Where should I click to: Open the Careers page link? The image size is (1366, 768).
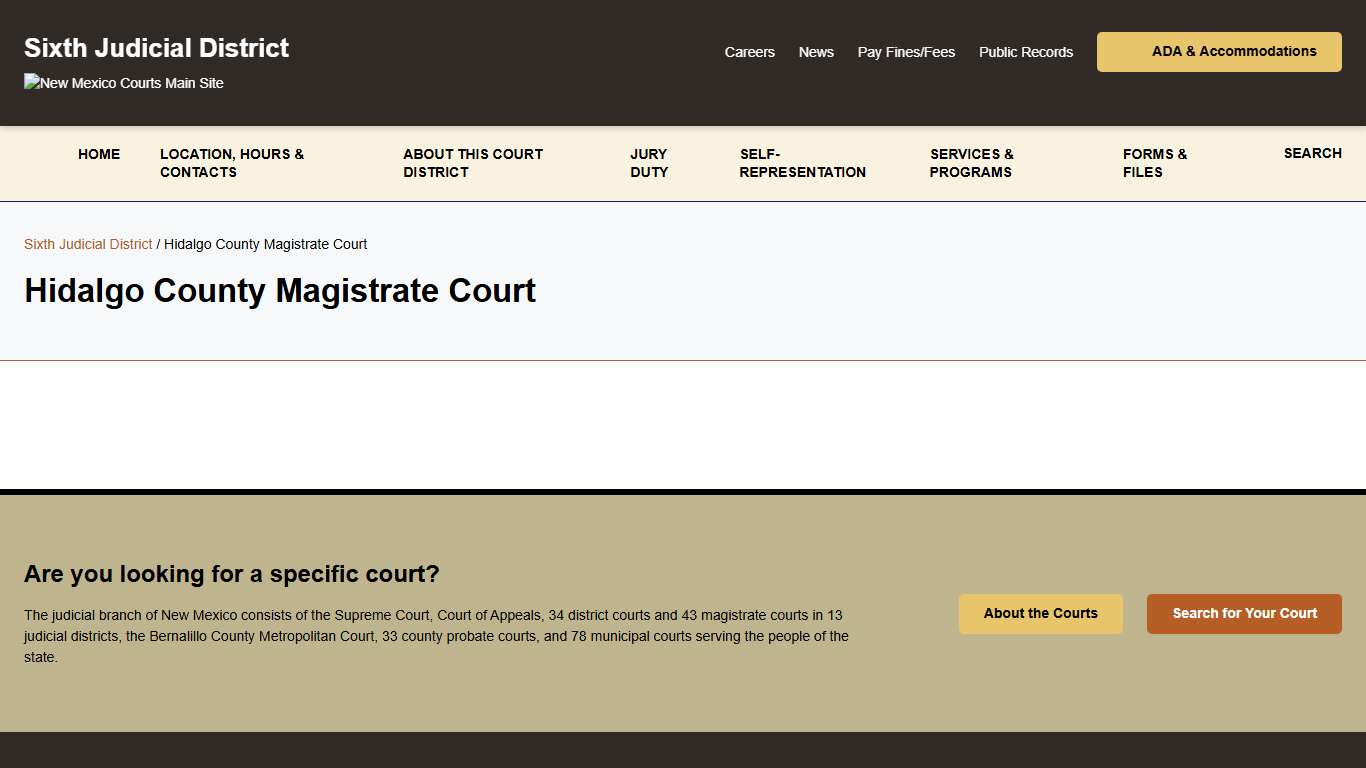click(x=749, y=52)
